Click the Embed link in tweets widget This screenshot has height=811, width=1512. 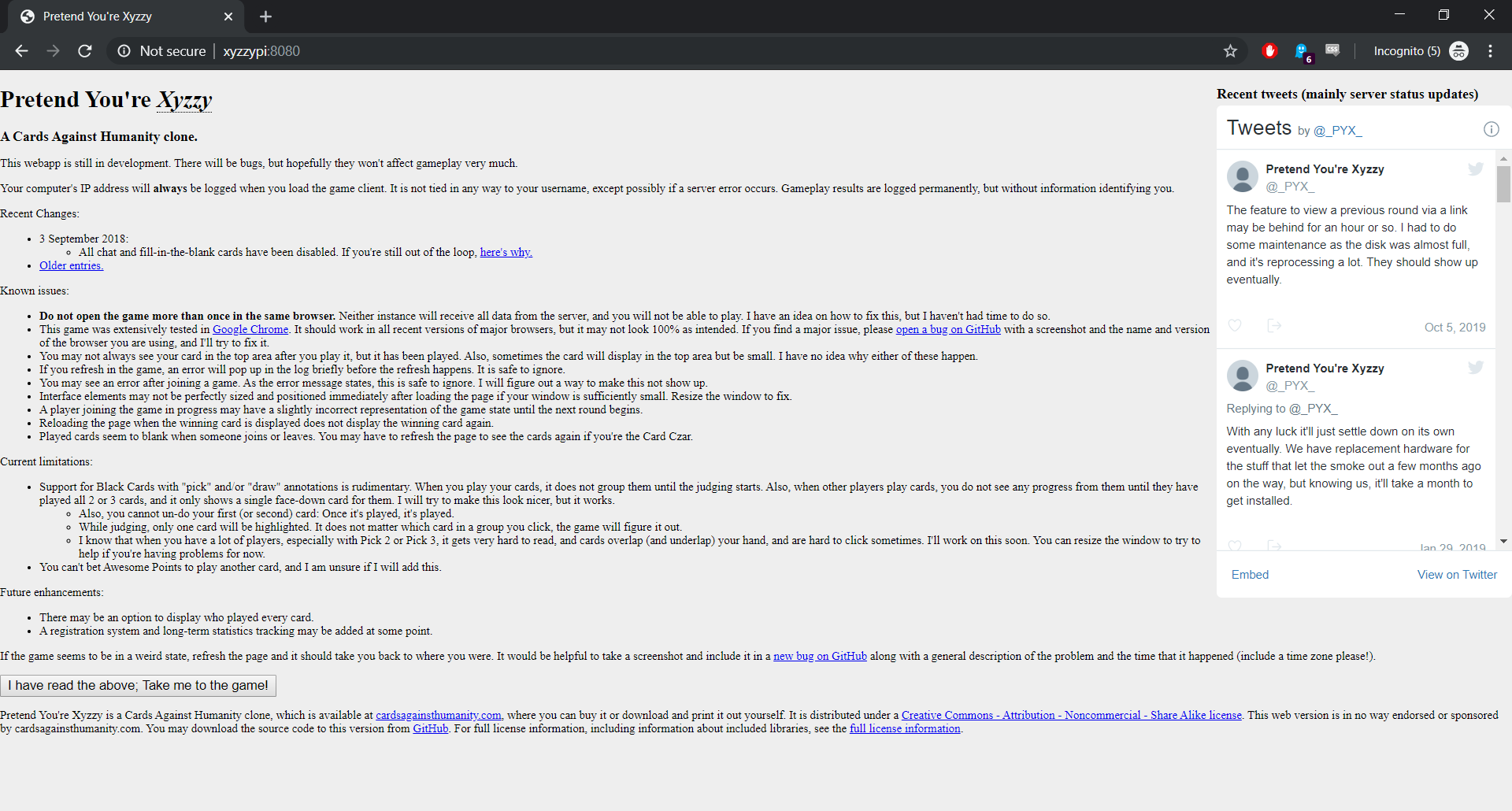[1250, 575]
